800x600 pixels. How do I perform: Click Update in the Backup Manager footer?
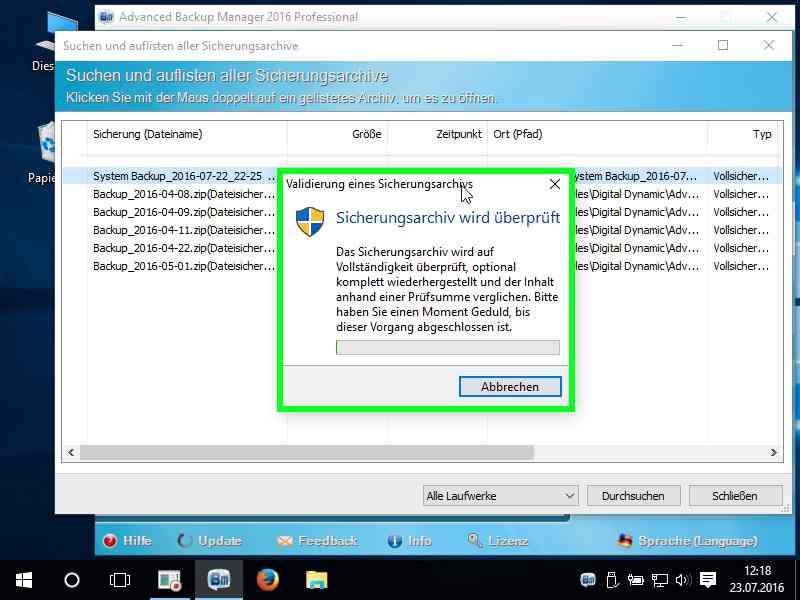coord(209,541)
